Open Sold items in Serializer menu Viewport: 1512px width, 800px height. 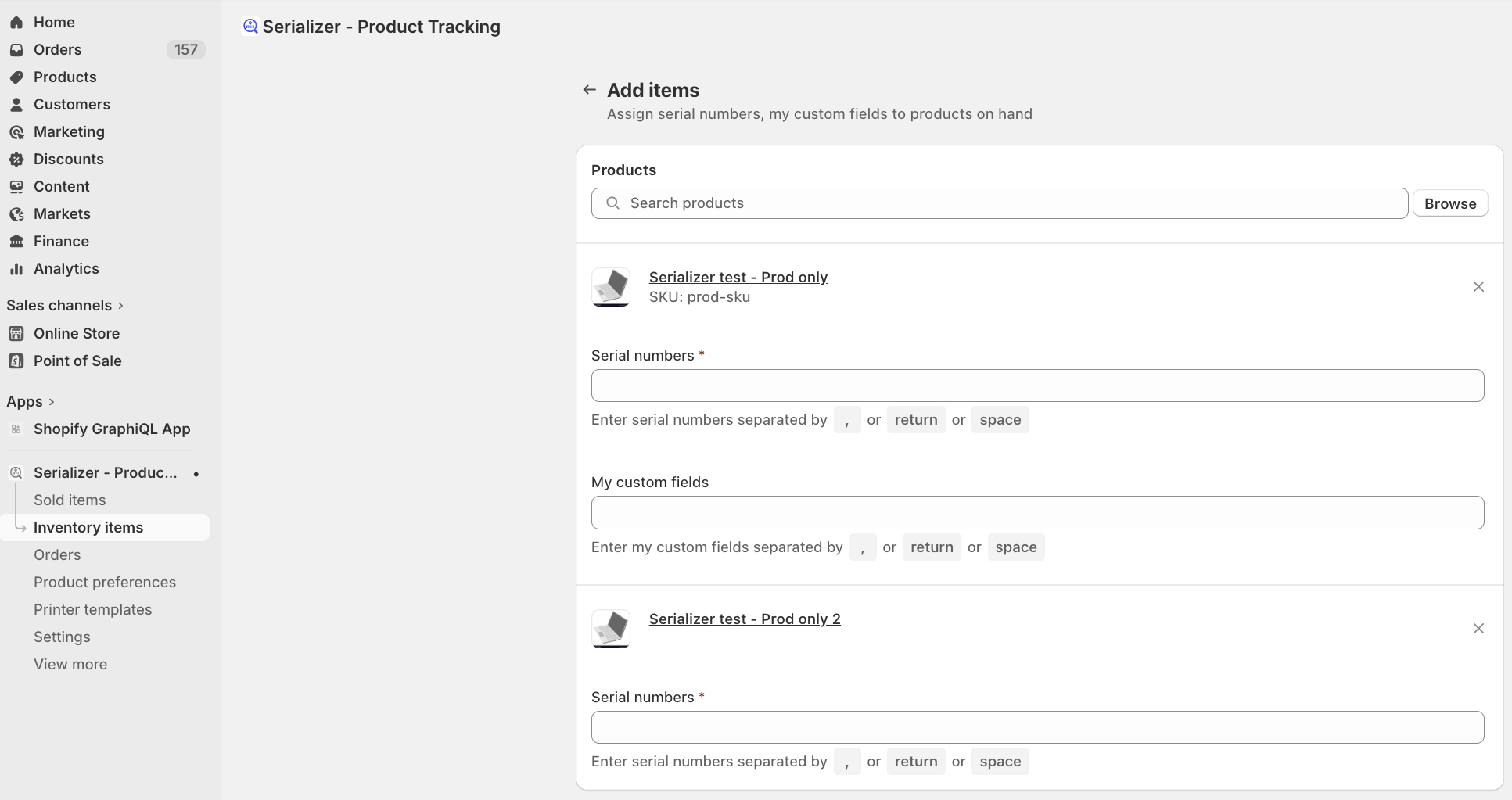pos(70,500)
